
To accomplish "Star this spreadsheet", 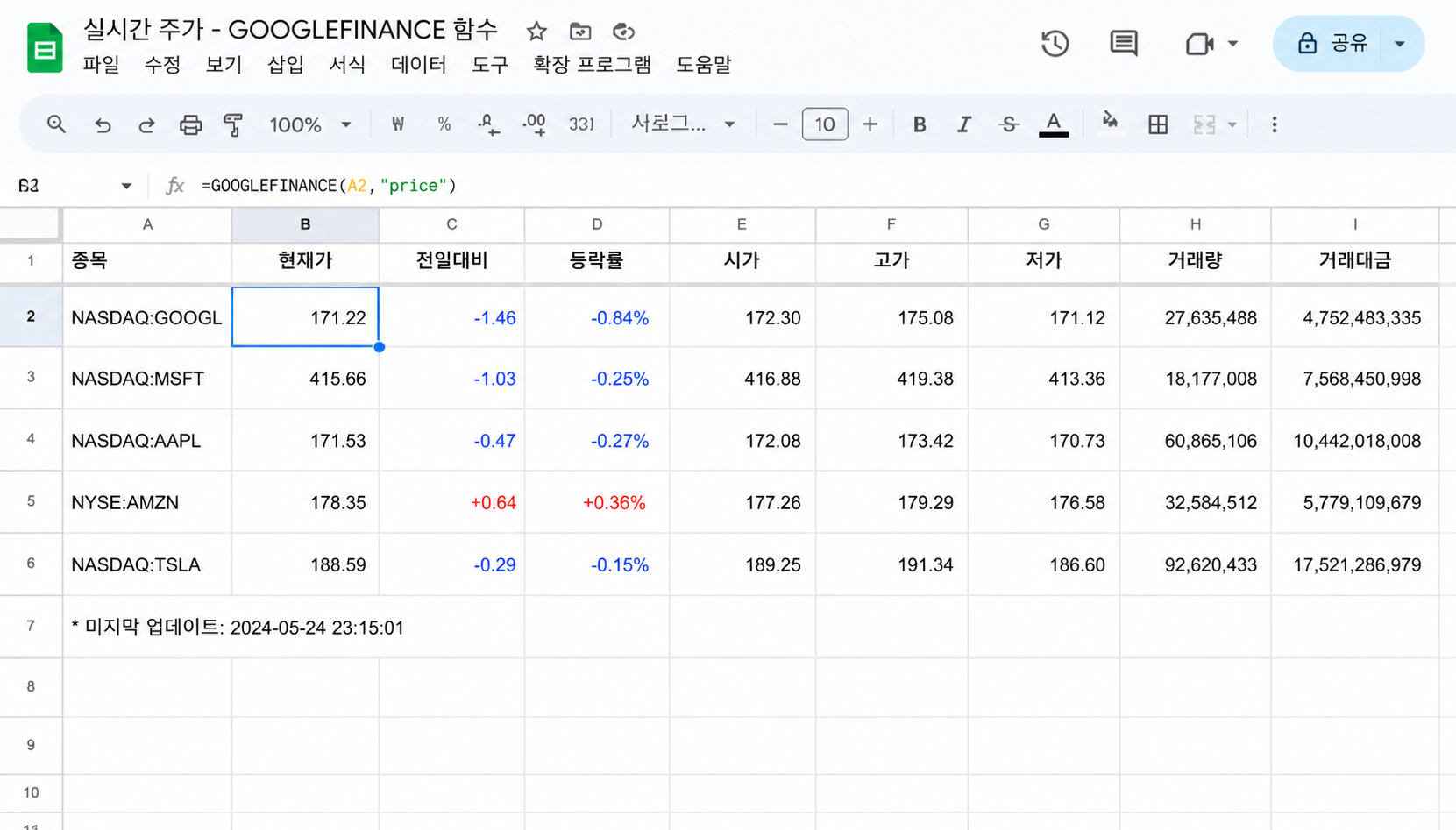I will pos(536,32).
